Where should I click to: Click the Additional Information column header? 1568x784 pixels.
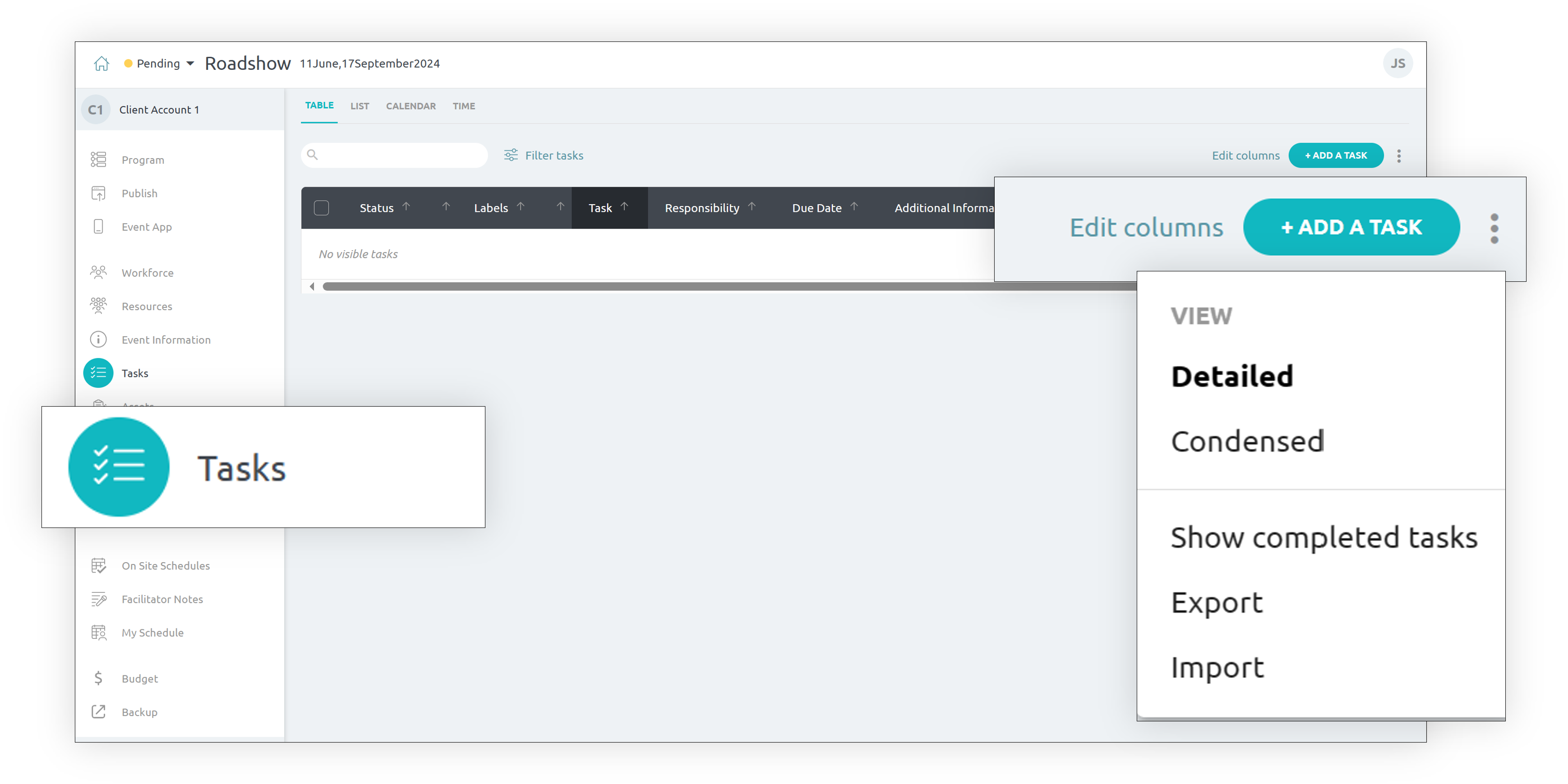pos(944,208)
